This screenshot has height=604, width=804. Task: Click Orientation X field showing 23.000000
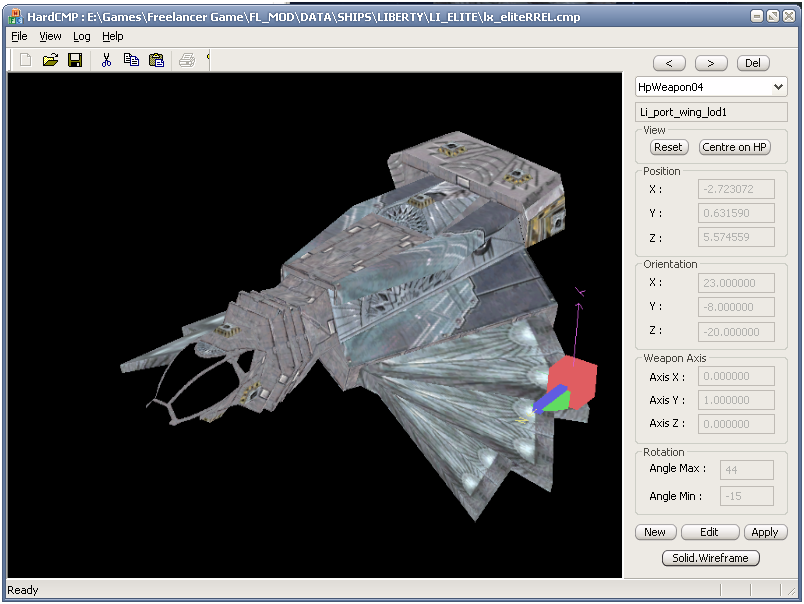(736, 283)
